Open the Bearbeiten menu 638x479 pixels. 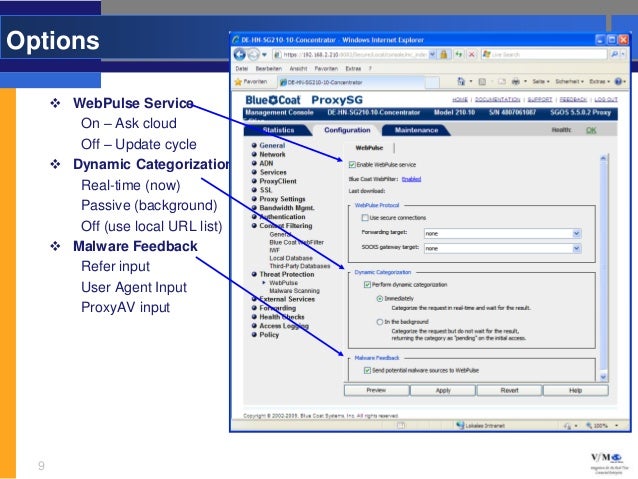point(268,68)
